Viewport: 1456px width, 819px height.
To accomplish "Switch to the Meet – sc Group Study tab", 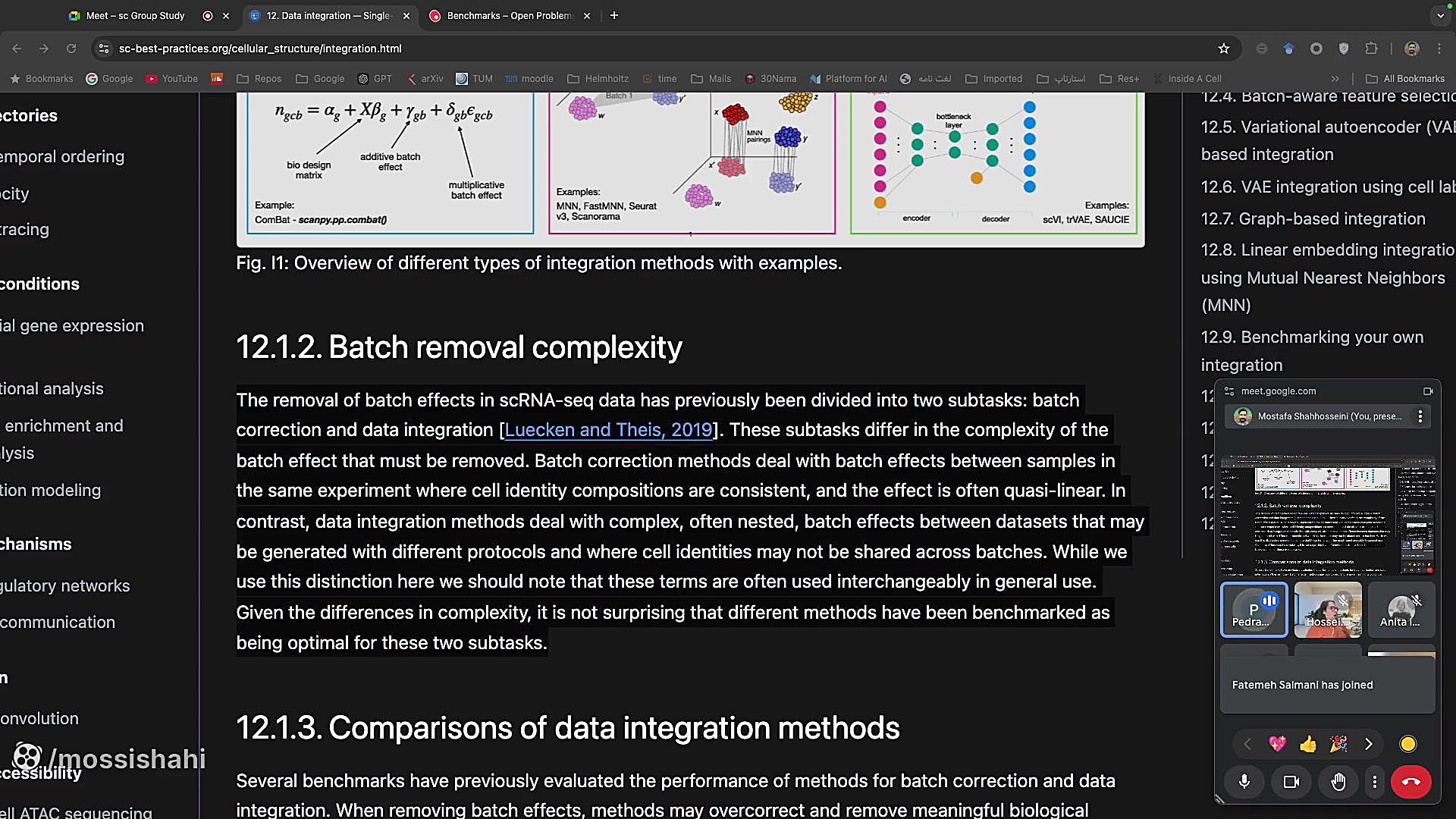I will tap(136, 15).
